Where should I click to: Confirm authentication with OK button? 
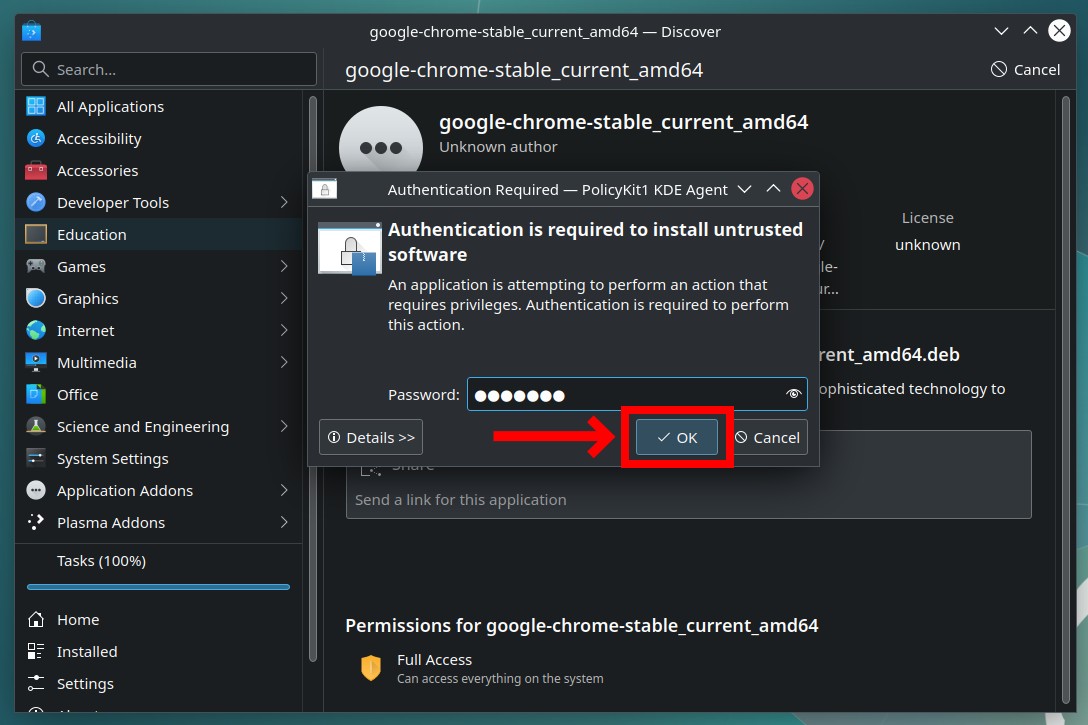pyautogui.click(x=677, y=437)
